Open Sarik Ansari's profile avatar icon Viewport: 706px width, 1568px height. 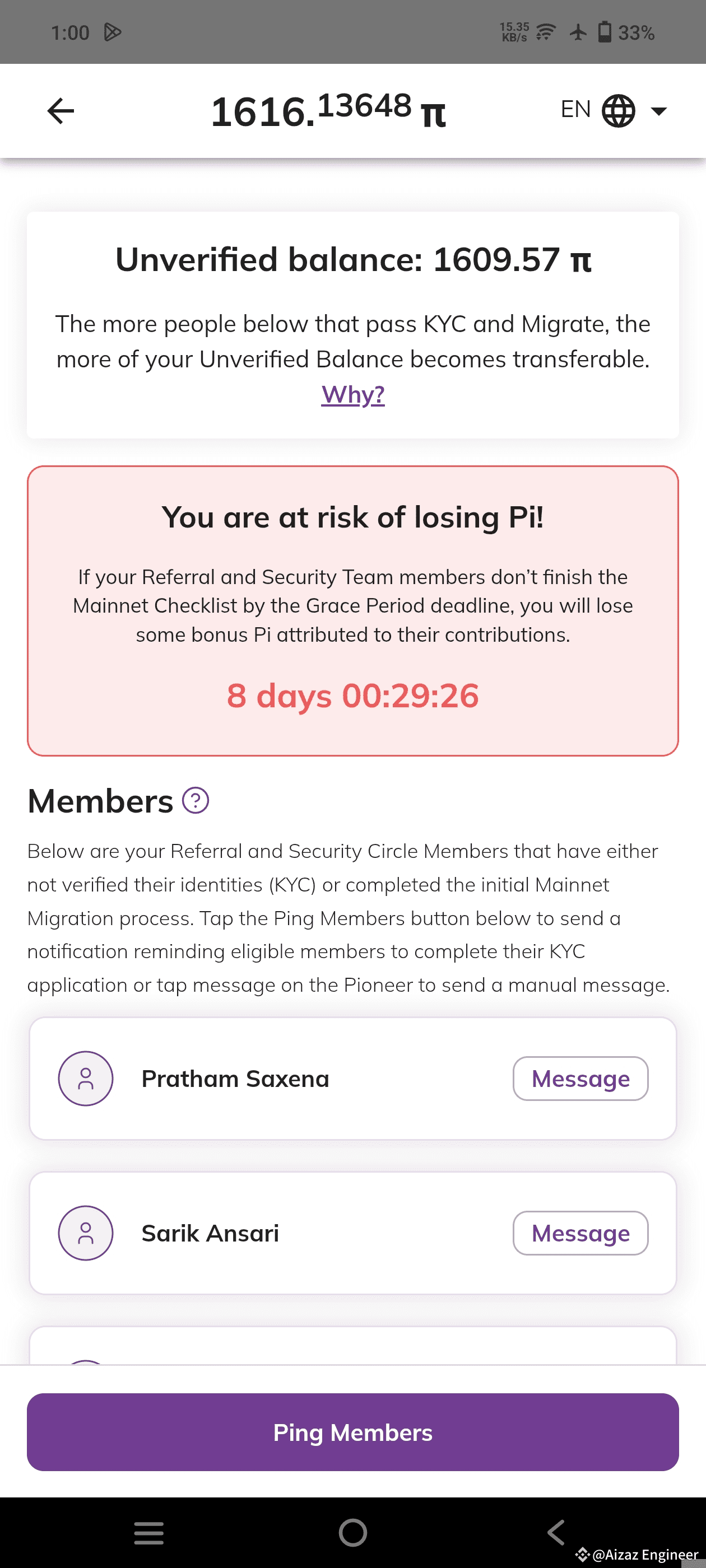pos(86,1233)
